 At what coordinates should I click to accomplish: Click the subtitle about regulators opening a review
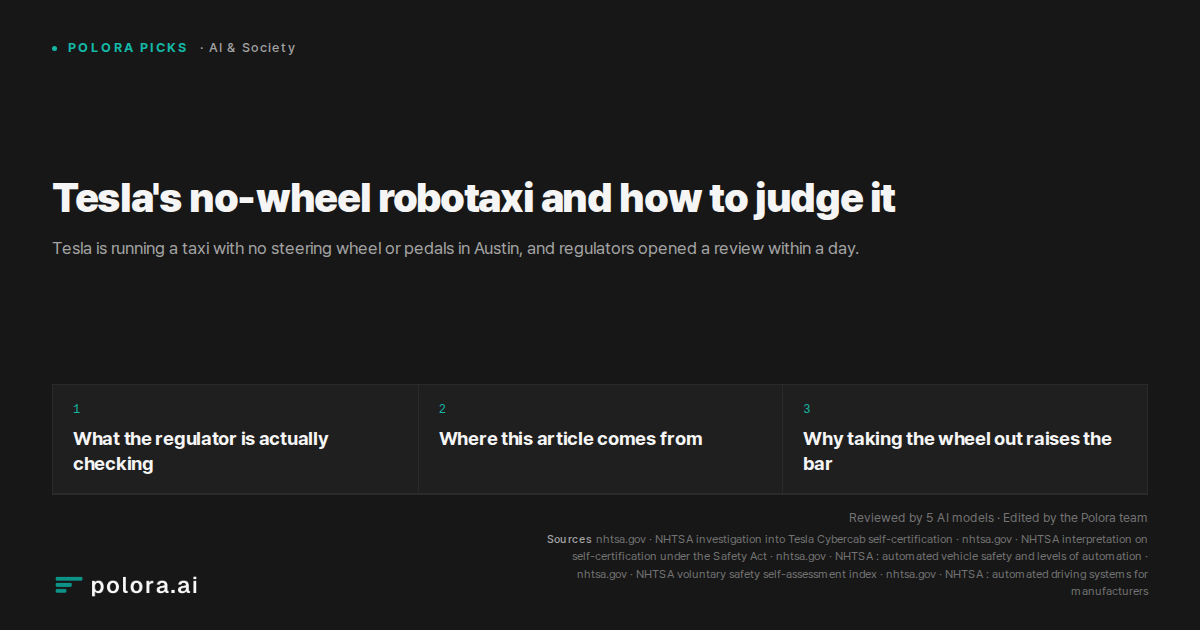pos(455,248)
